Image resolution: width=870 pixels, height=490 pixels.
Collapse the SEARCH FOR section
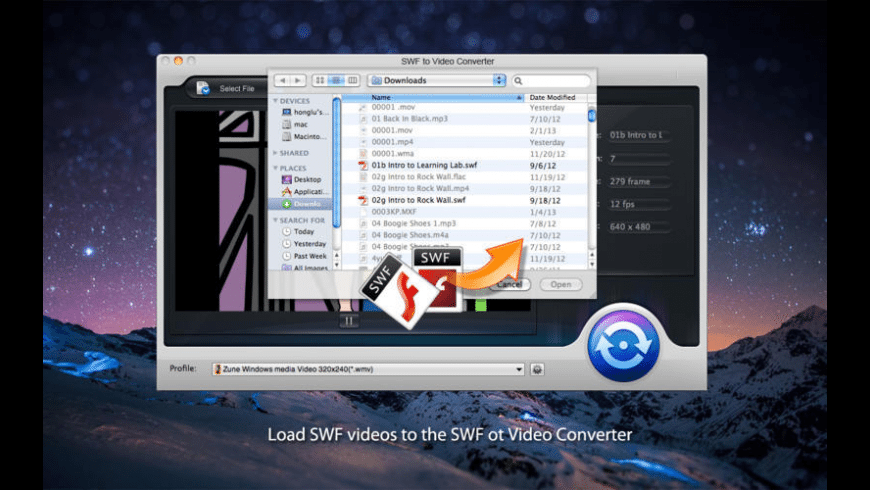[275, 220]
